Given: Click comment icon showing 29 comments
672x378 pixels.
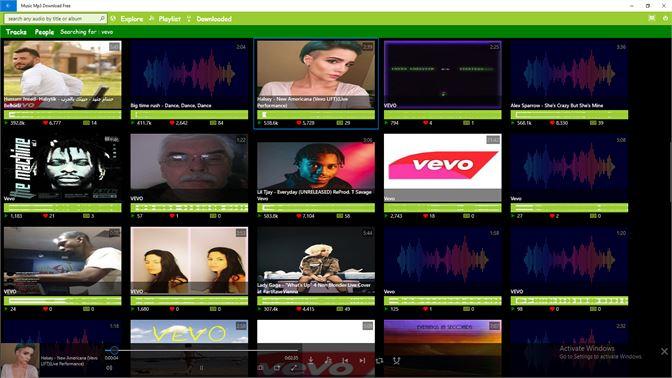Looking at the screenshot, I should (x=339, y=123).
